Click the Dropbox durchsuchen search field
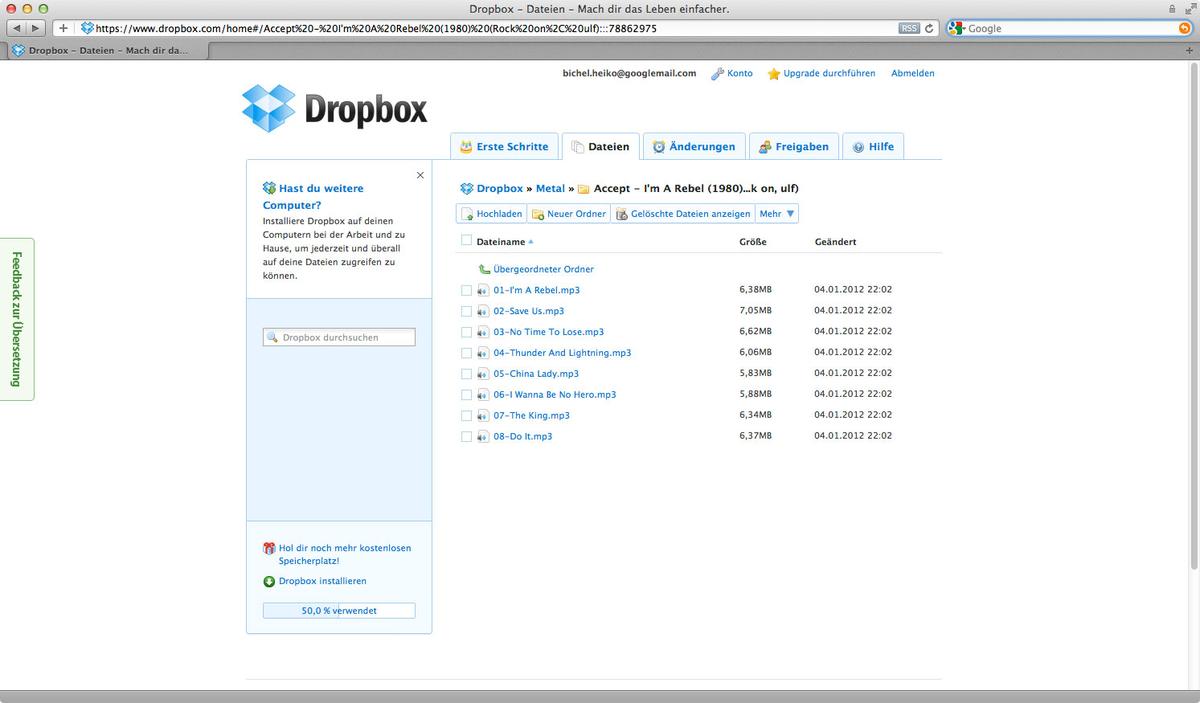The height and width of the screenshot is (703, 1200). pyautogui.click(x=339, y=338)
